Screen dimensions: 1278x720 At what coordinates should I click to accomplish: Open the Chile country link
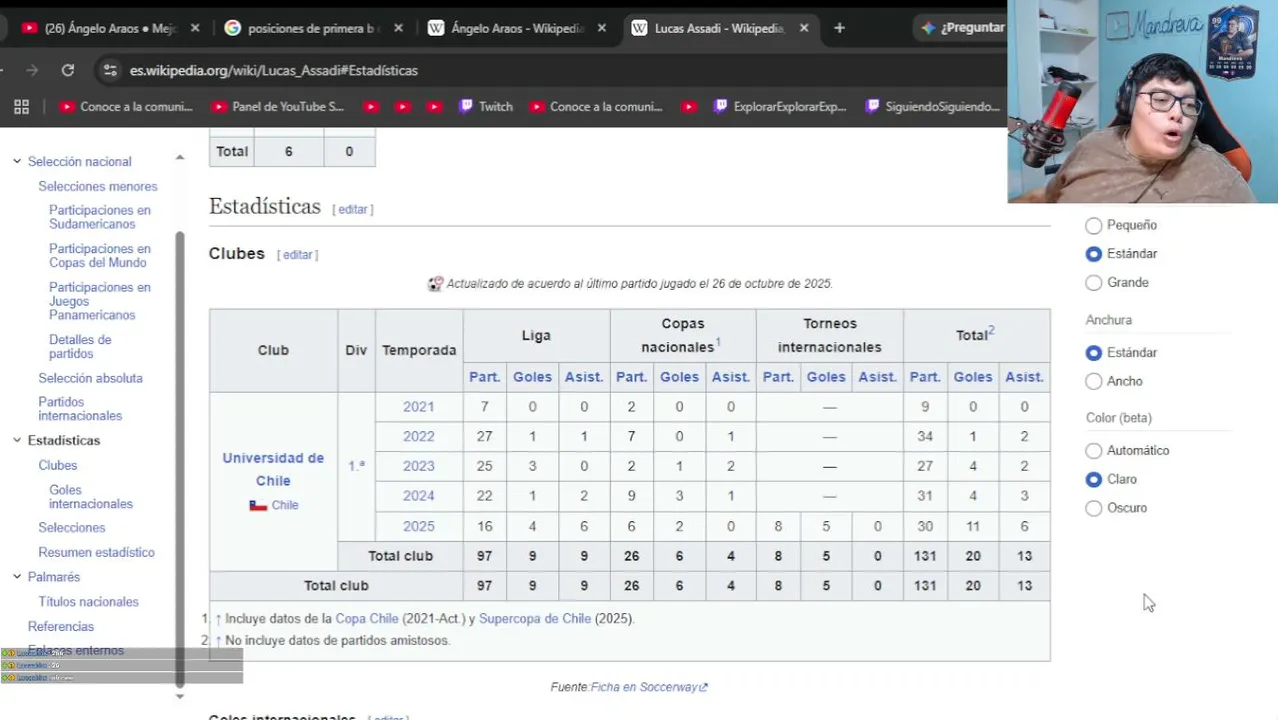pyautogui.click(x=285, y=505)
